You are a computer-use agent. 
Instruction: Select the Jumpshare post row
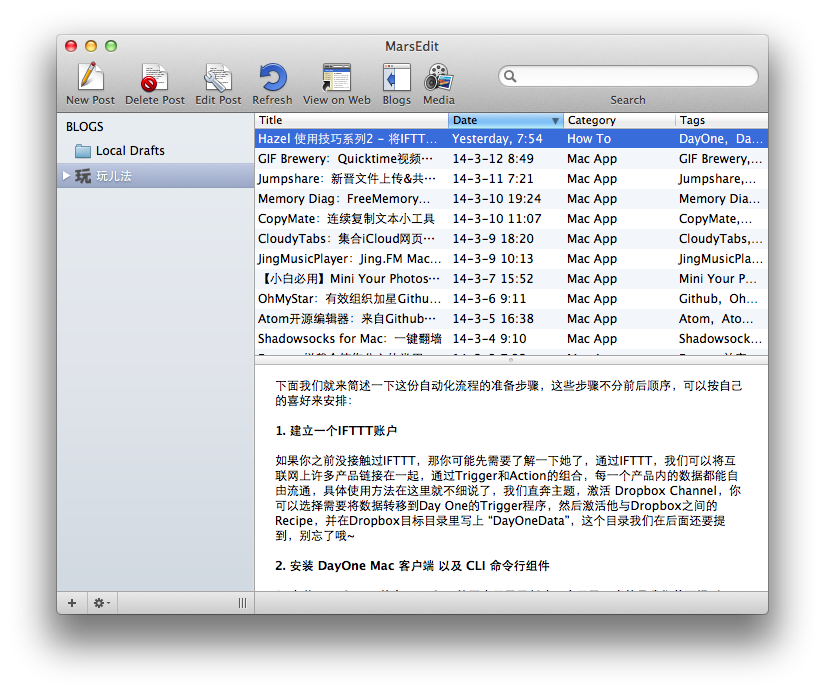(x=511, y=179)
